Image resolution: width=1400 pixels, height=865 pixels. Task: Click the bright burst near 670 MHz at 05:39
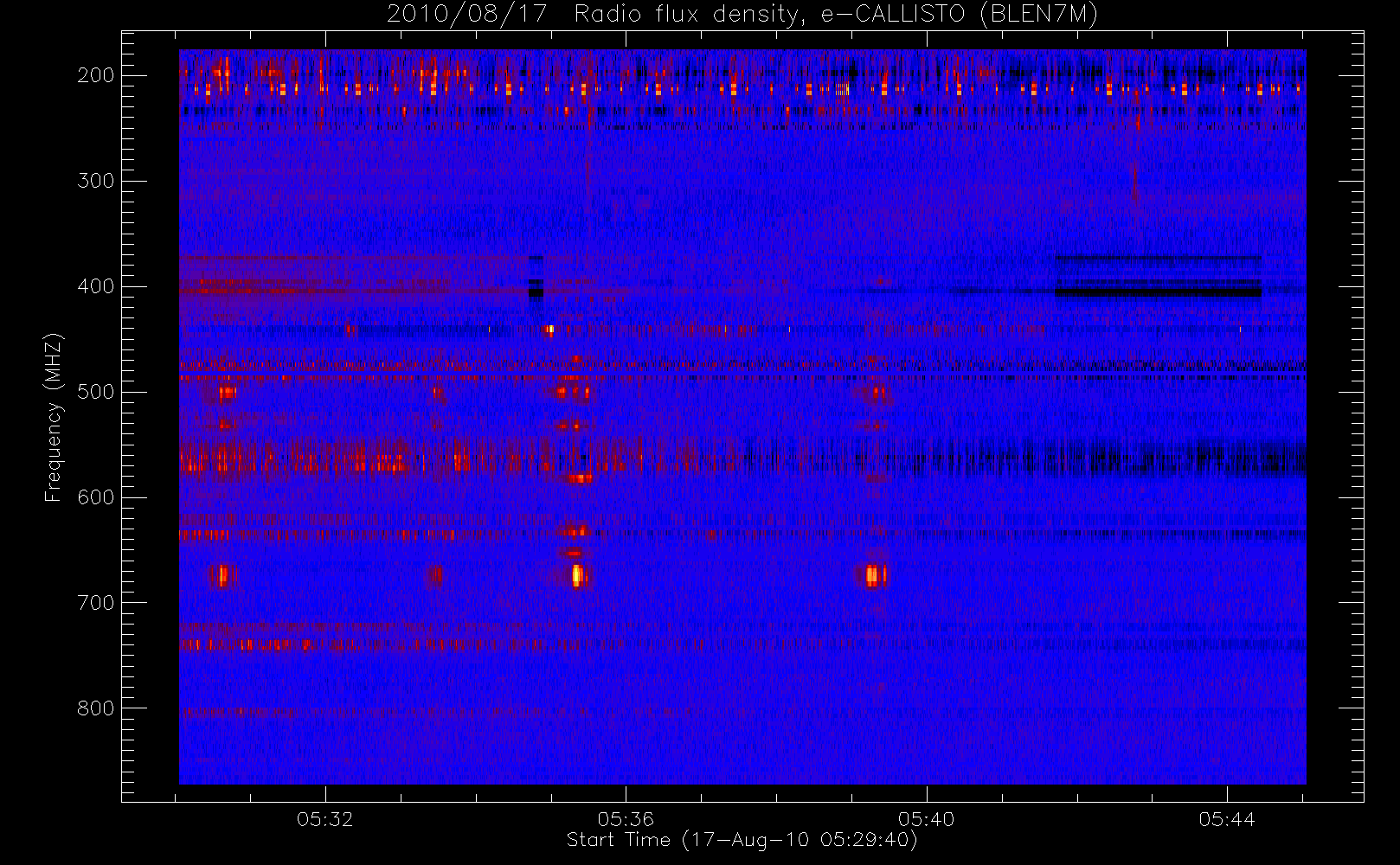tap(876, 575)
